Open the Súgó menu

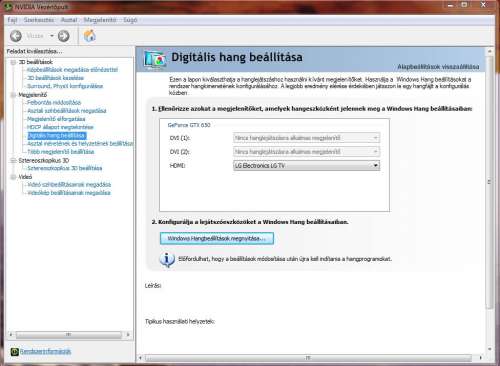(x=130, y=20)
